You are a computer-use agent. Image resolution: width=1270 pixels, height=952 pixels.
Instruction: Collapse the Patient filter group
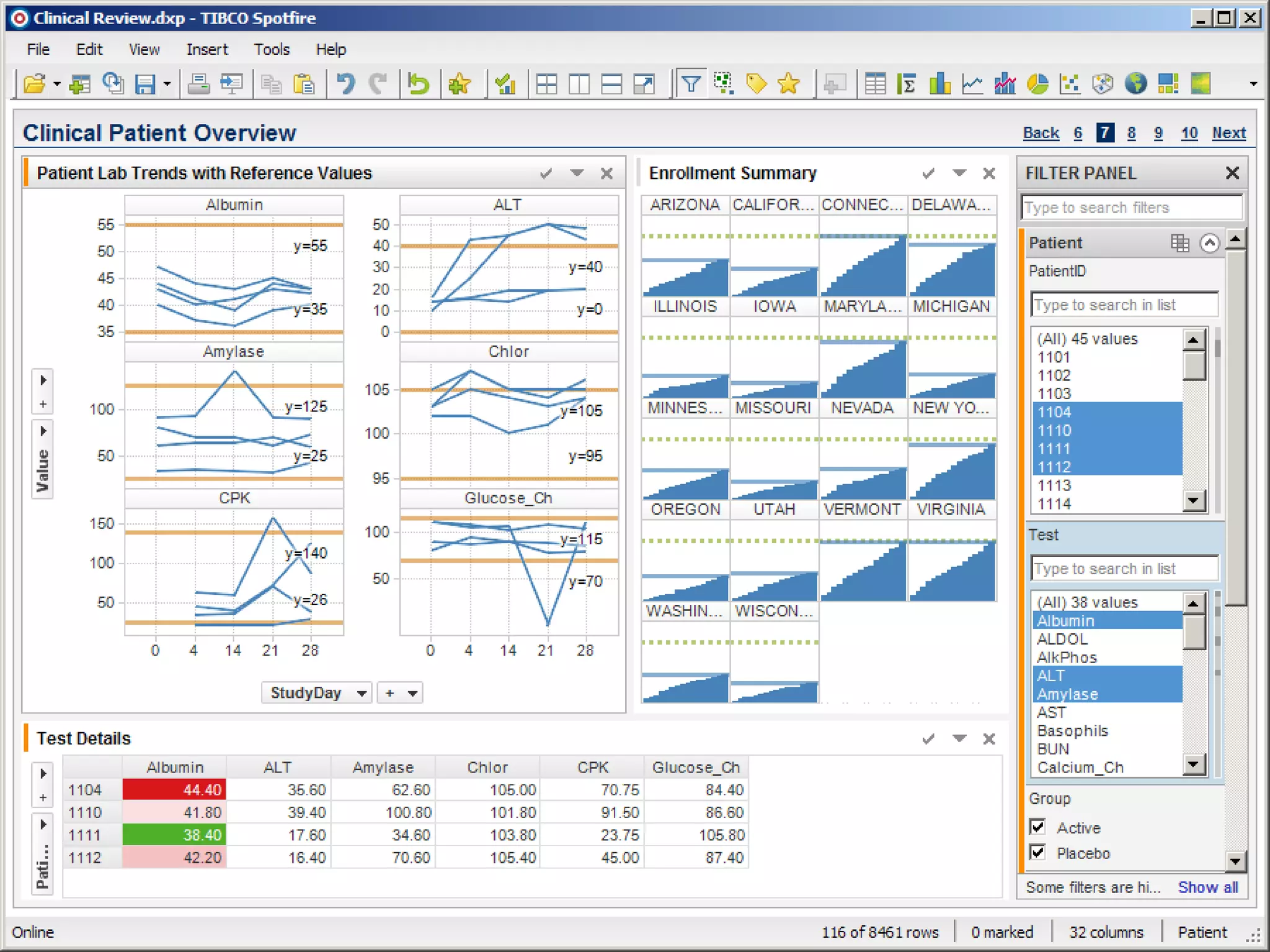1209,243
